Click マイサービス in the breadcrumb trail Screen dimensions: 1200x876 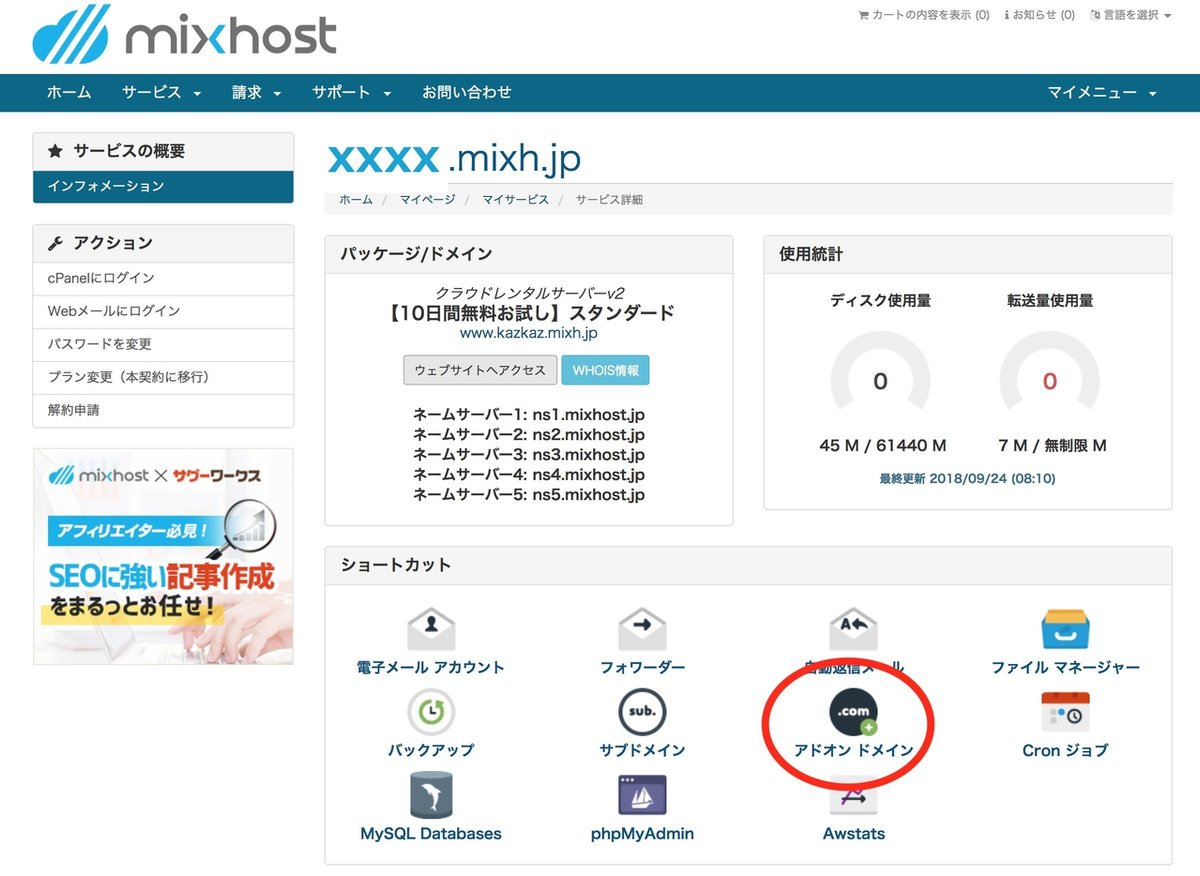point(515,200)
